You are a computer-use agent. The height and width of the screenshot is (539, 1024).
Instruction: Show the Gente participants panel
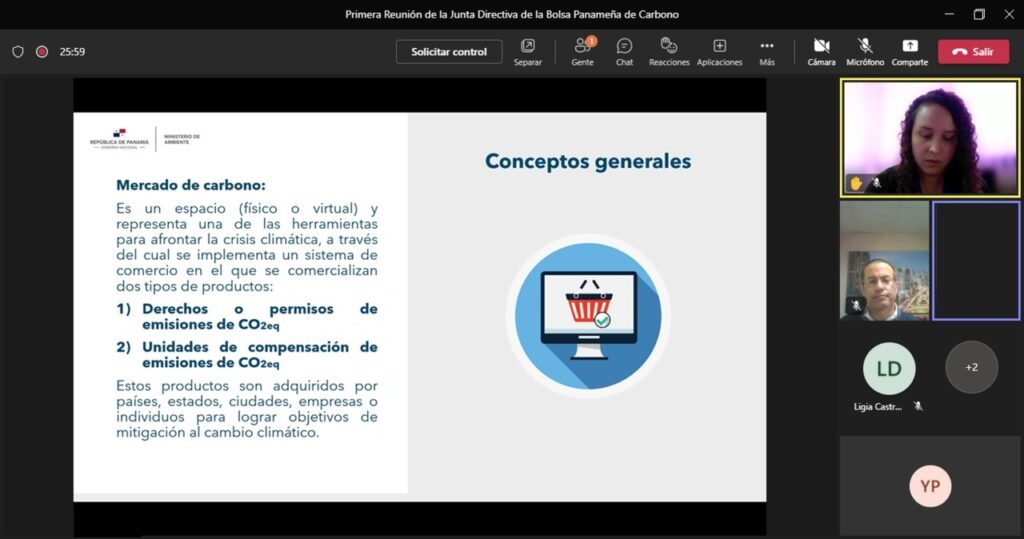click(x=583, y=52)
